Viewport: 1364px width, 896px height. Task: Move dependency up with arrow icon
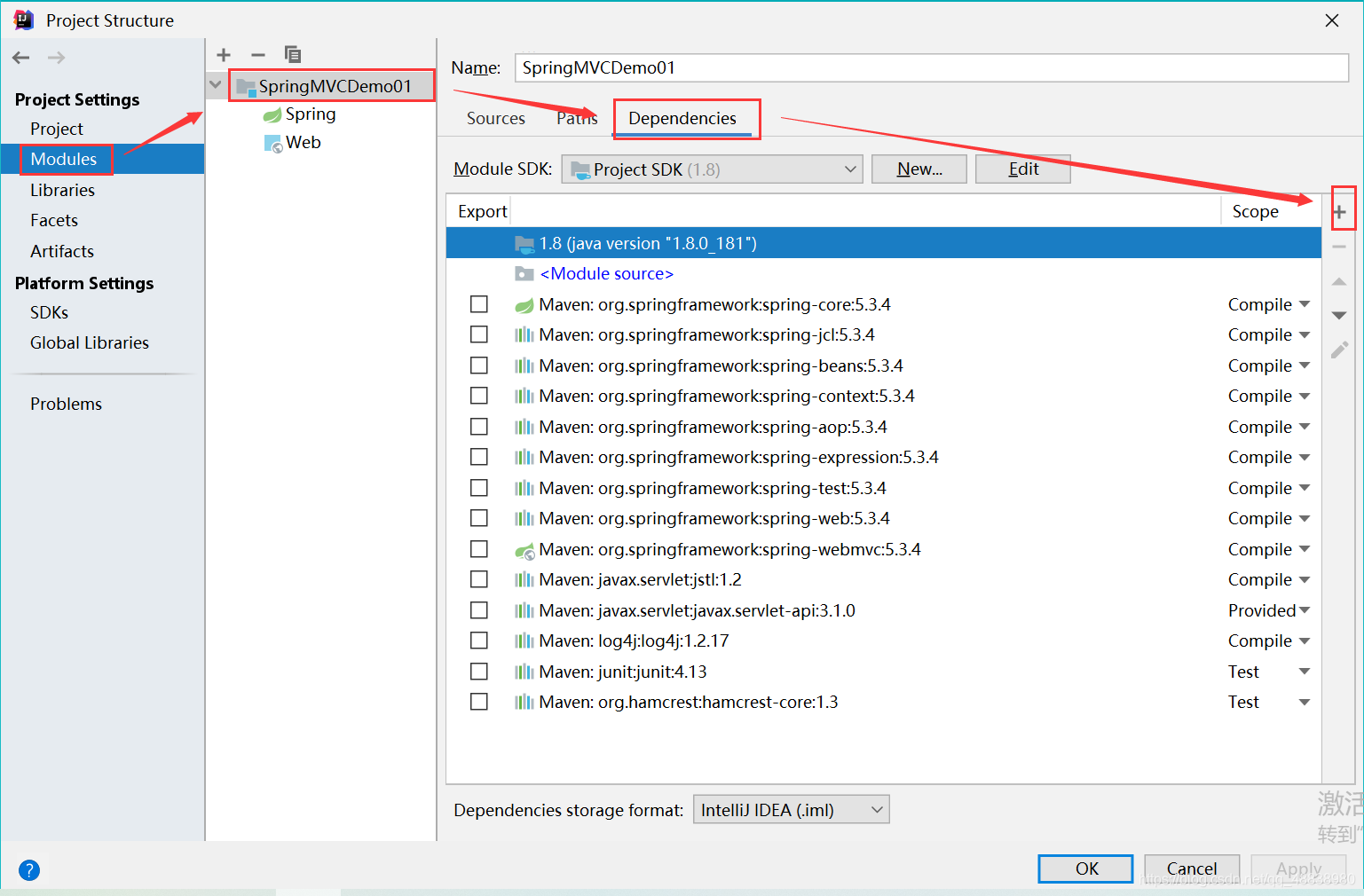point(1340,281)
